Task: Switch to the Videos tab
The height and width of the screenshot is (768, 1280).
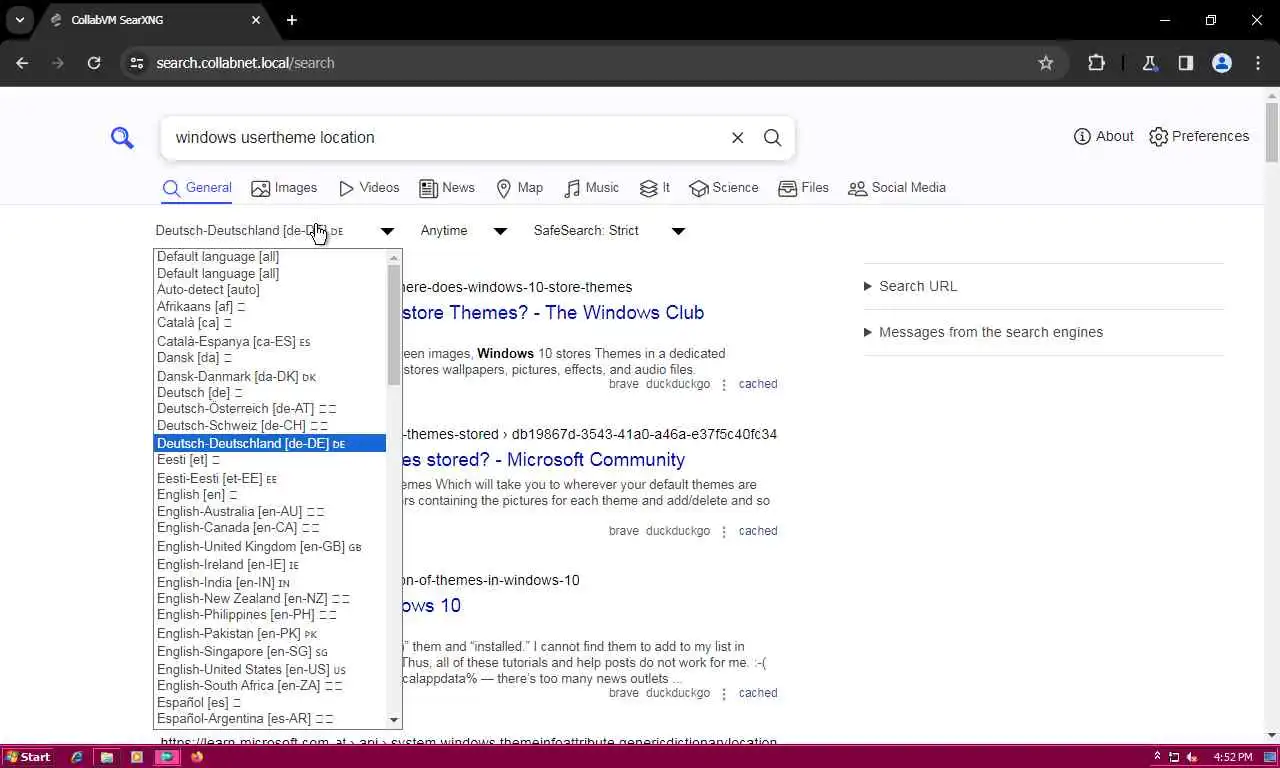Action: (369, 188)
